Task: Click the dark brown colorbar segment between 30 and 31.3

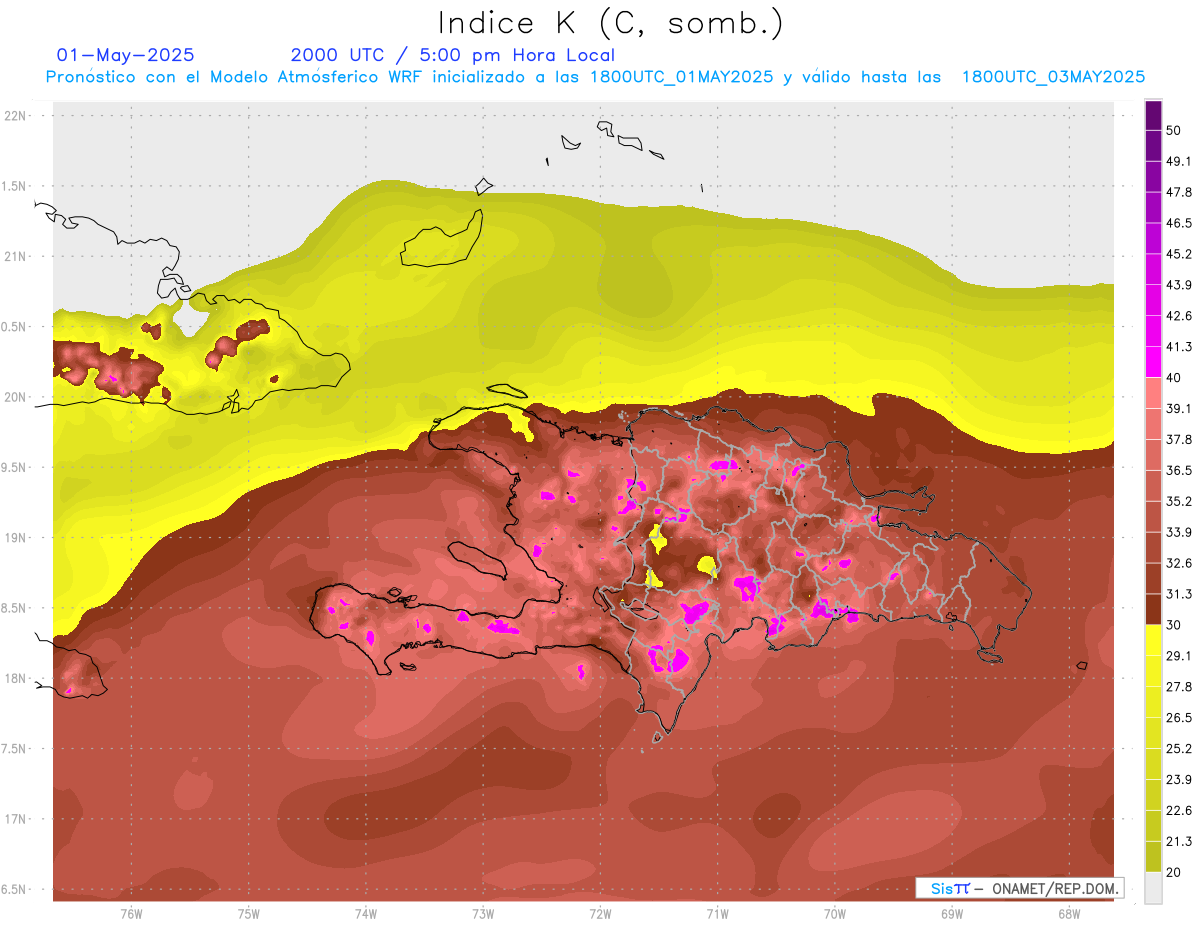Action: click(x=1153, y=609)
